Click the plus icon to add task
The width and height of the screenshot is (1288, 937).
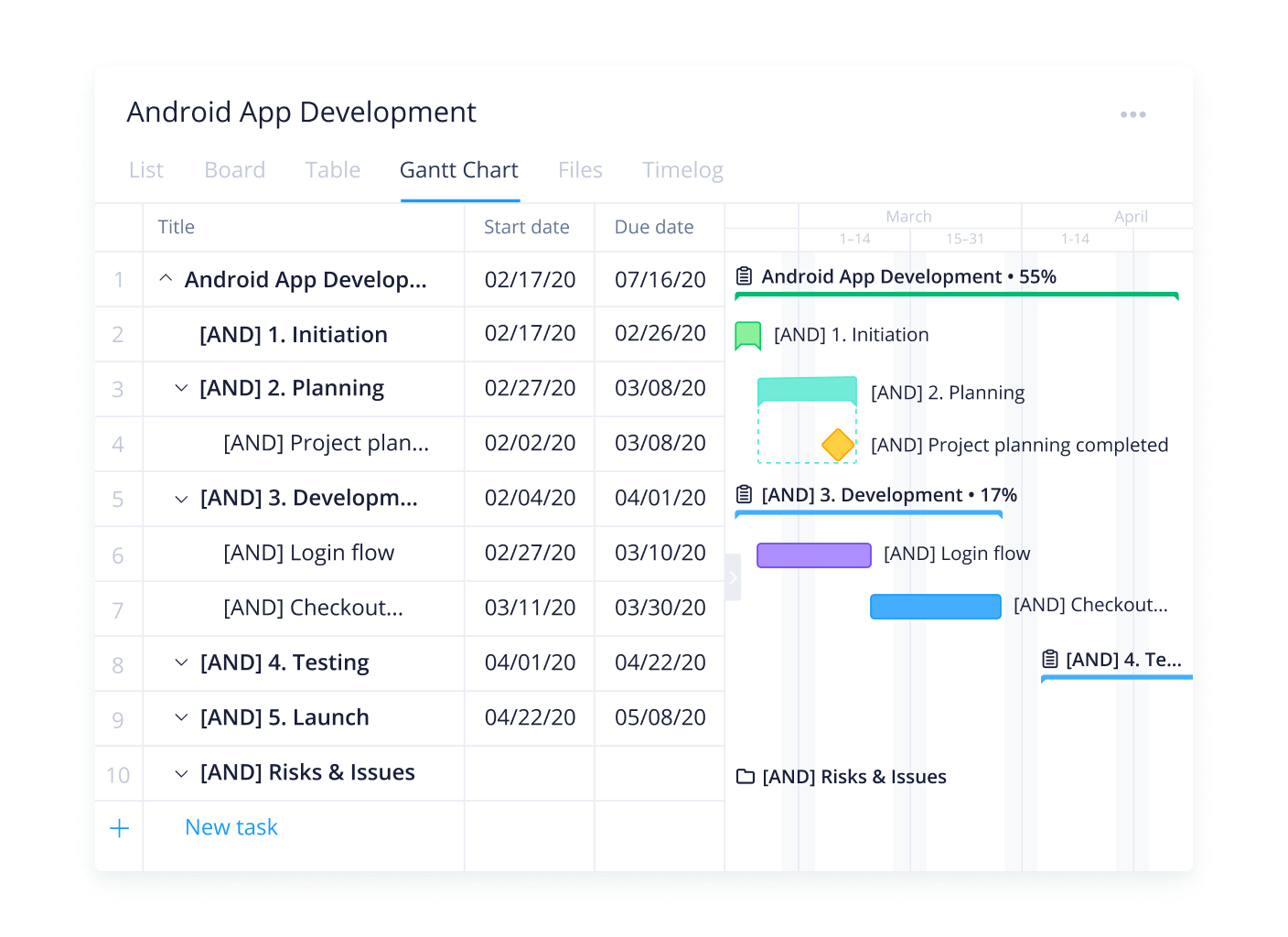click(x=119, y=828)
